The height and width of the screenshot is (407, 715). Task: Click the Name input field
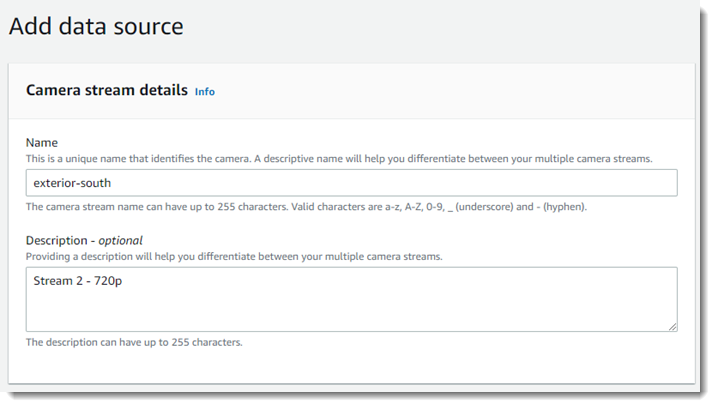point(350,183)
